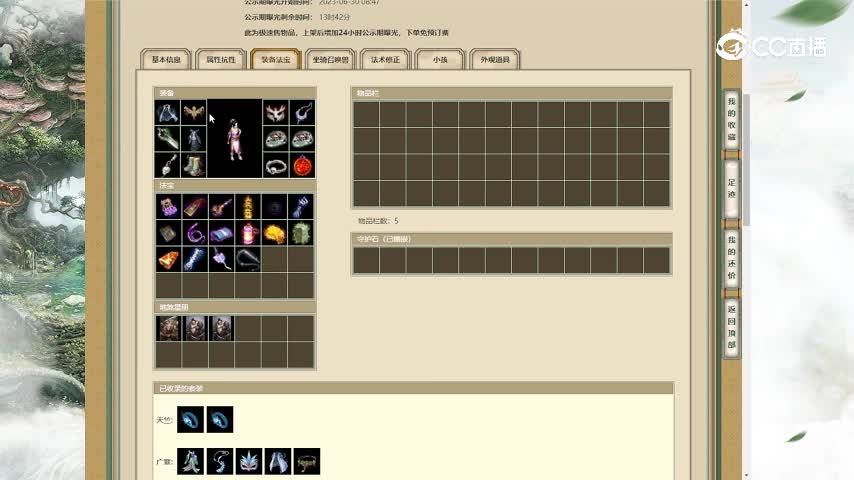854x480 pixels.
Task: Select the curved necklace in the 装备 grid
Action: point(302,113)
